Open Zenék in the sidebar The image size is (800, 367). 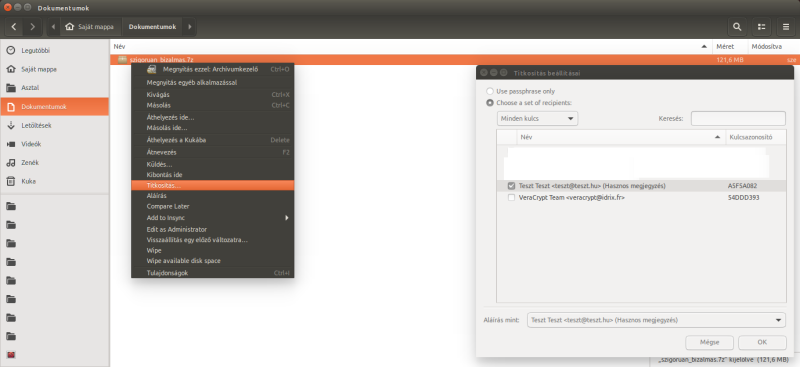(x=55, y=162)
